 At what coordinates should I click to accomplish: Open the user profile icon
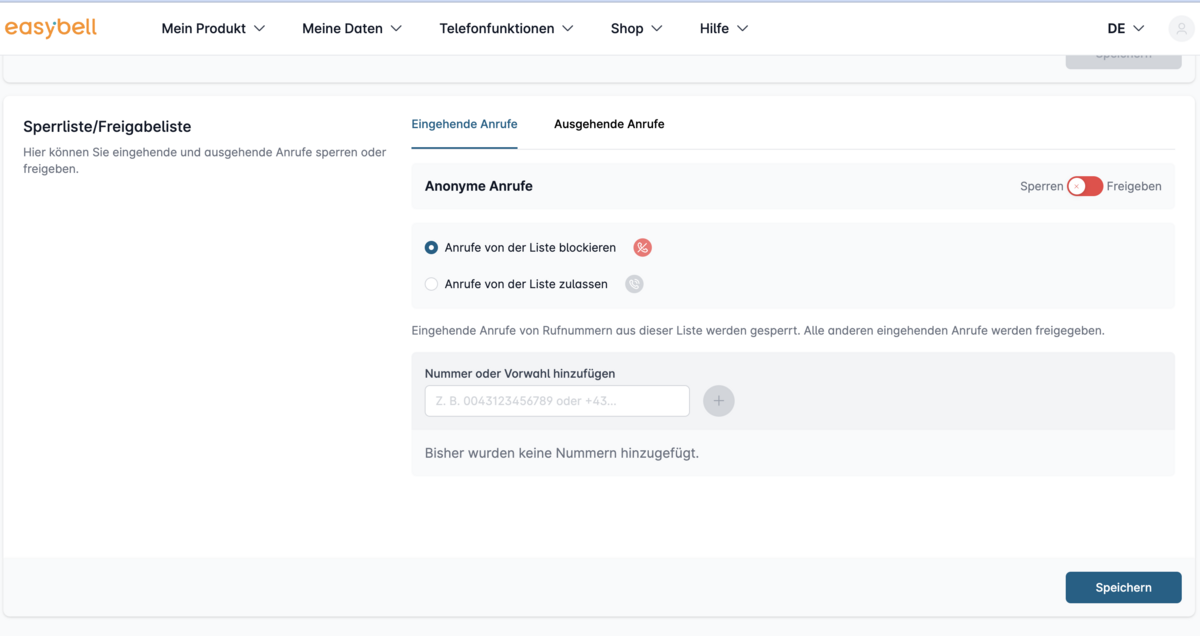[x=1181, y=29]
